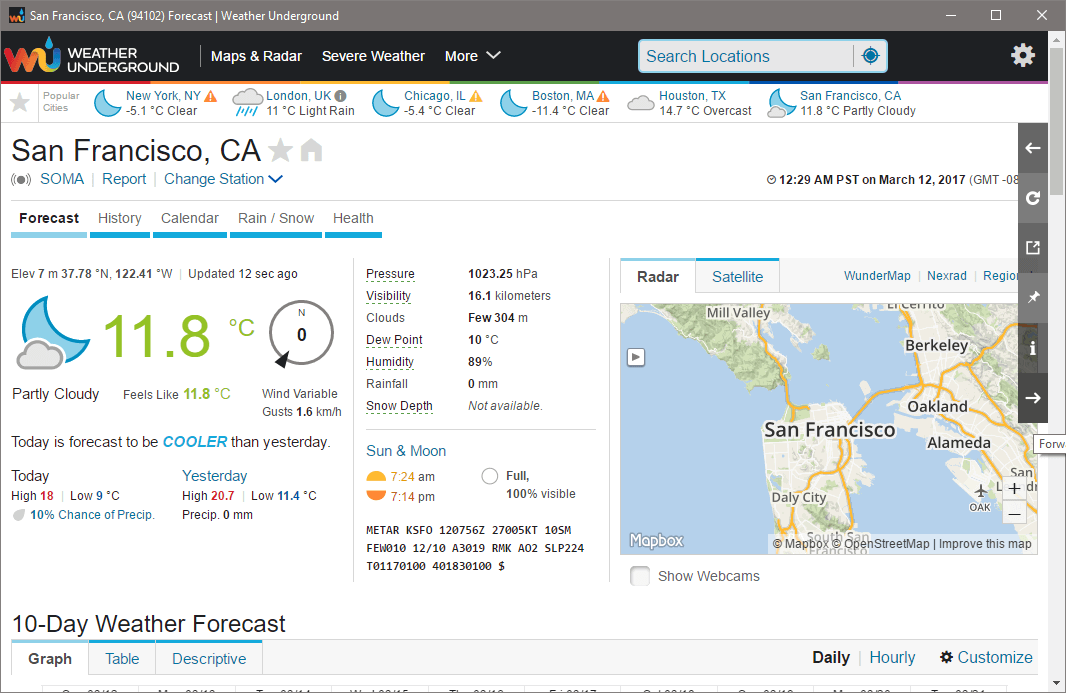The image size is (1066, 693).
Task: Set San Francisco as home with house icon
Action: click(x=311, y=150)
